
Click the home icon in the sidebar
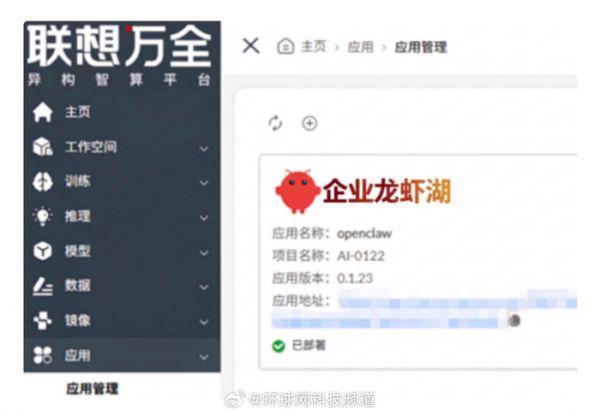43,113
